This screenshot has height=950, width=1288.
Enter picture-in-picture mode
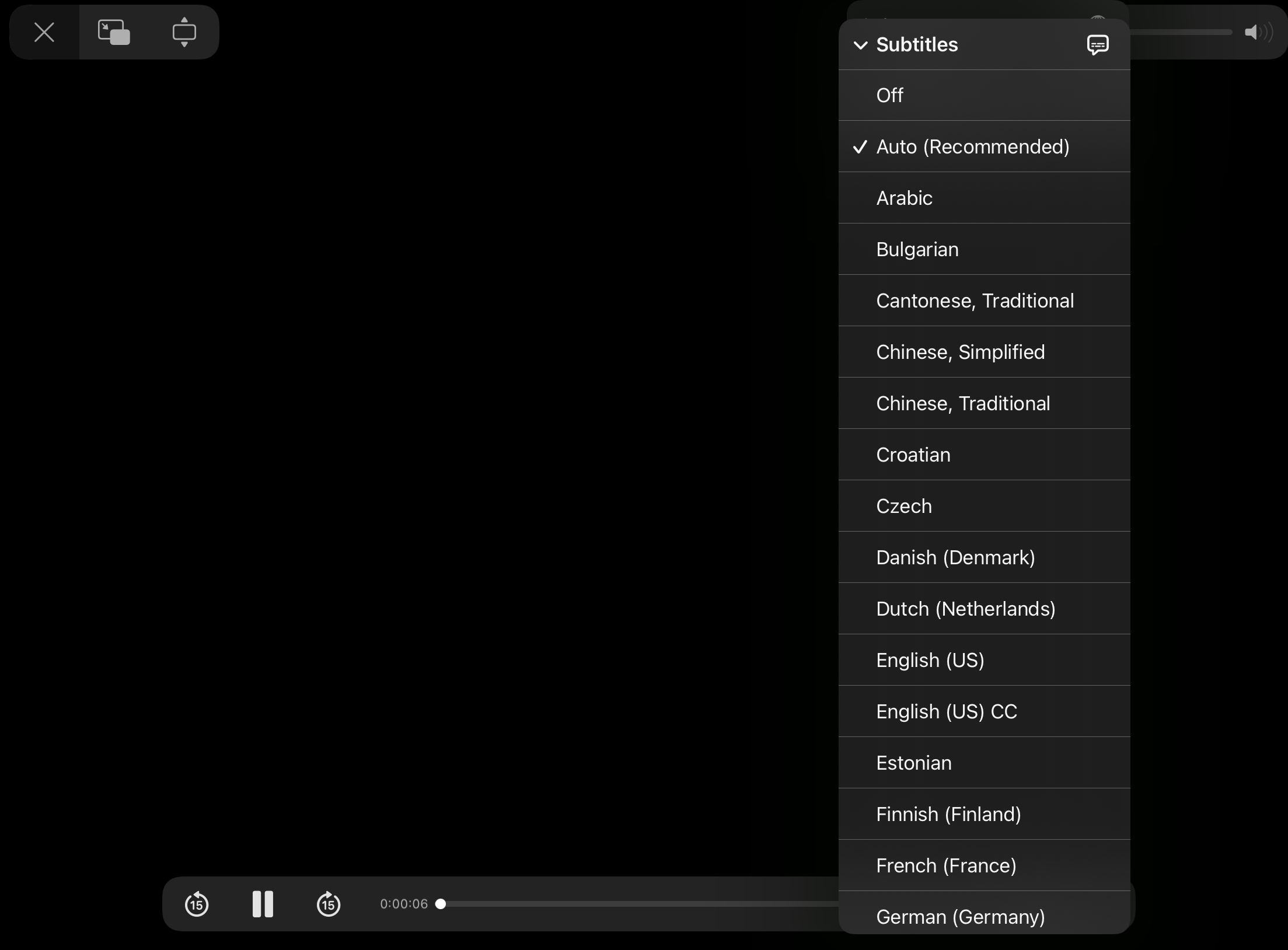[114, 32]
